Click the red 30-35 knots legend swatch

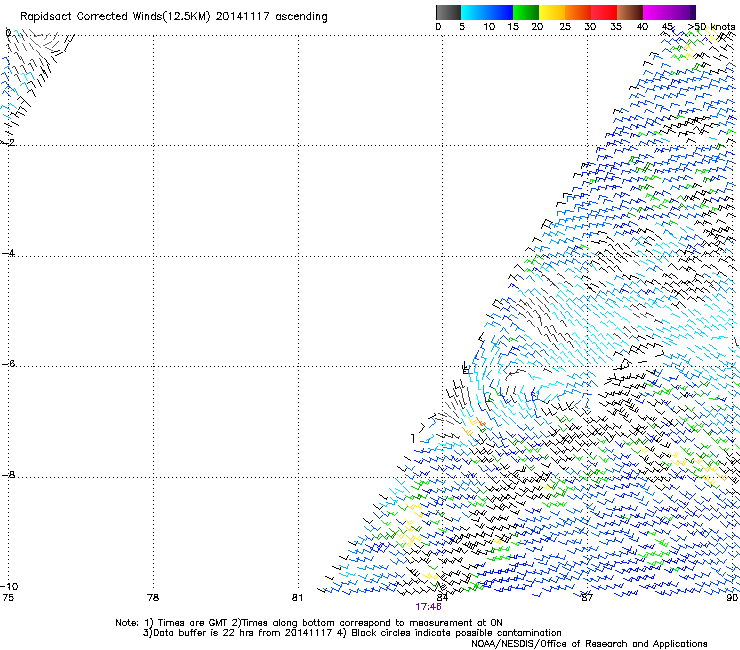coord(604,12)
